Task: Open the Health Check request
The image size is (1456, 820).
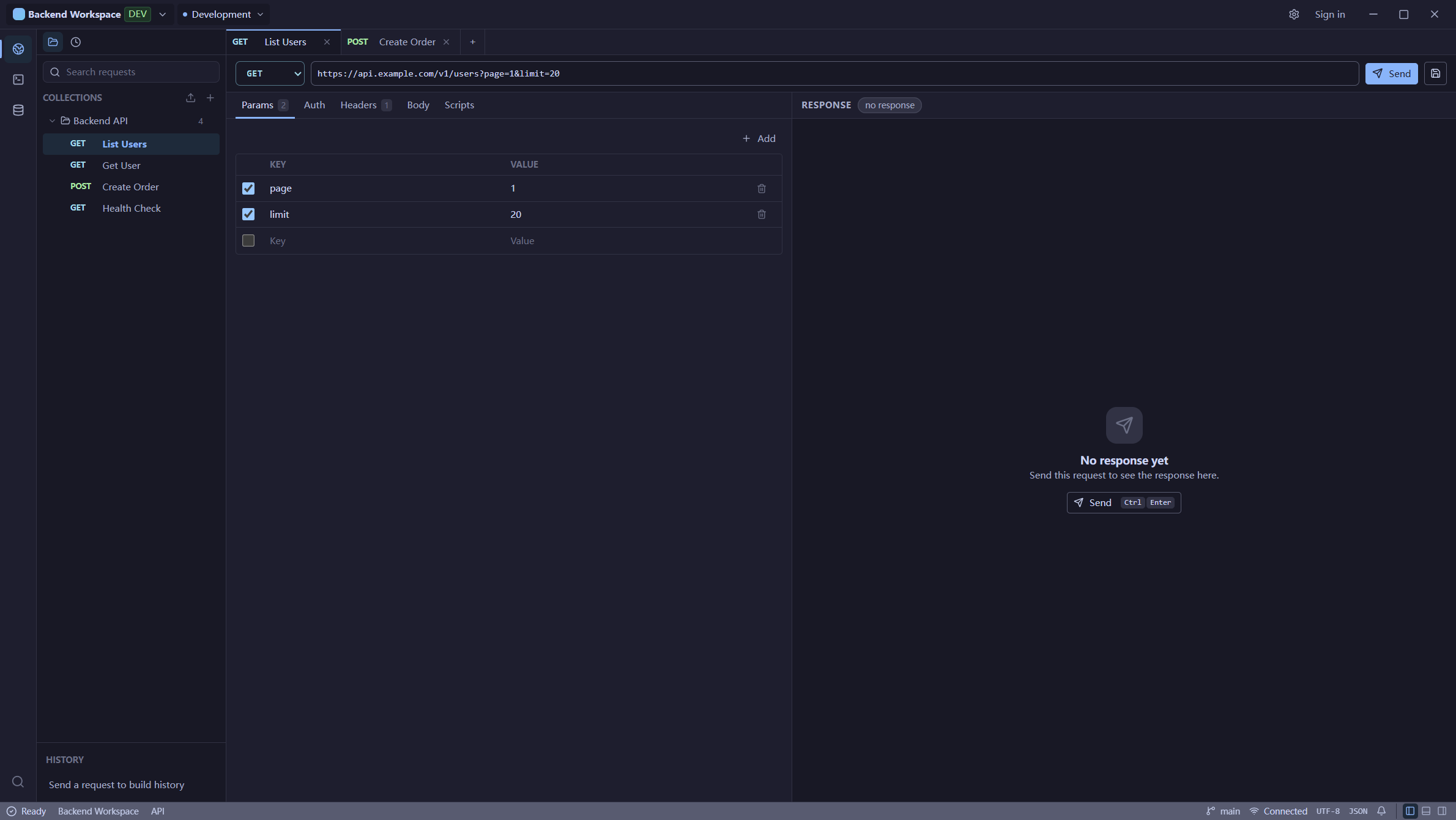Action: click(x=131, y=209)
